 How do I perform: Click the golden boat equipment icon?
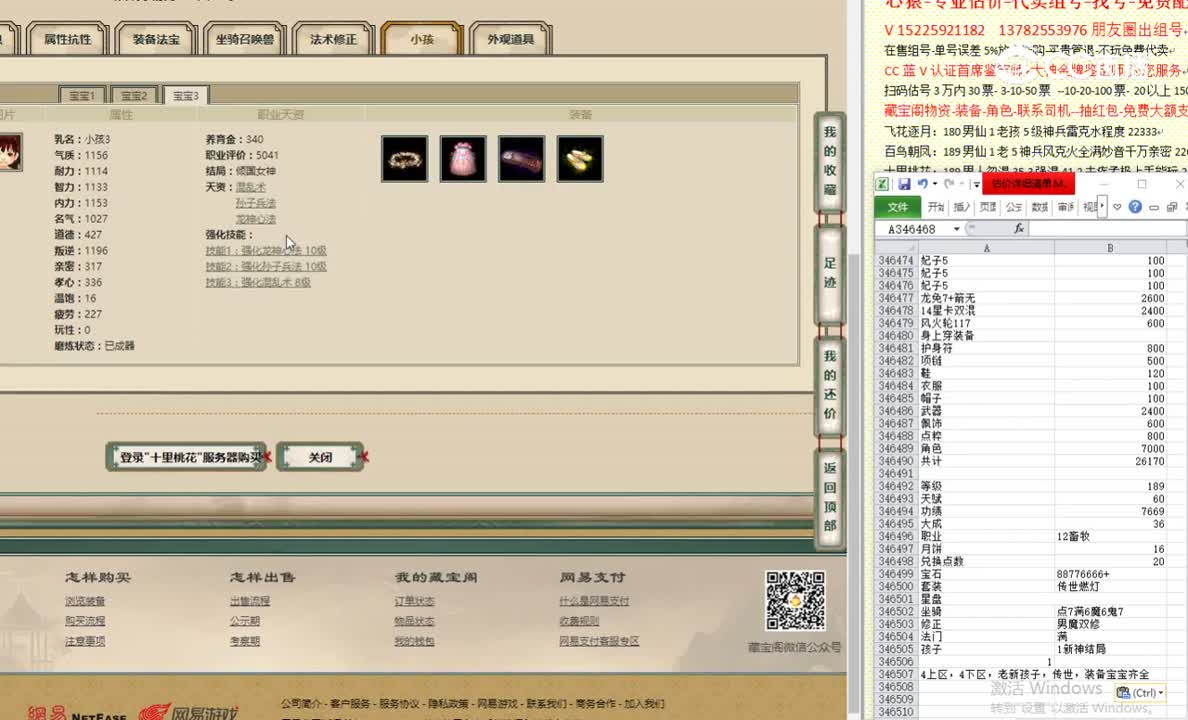tap(580, 159)
